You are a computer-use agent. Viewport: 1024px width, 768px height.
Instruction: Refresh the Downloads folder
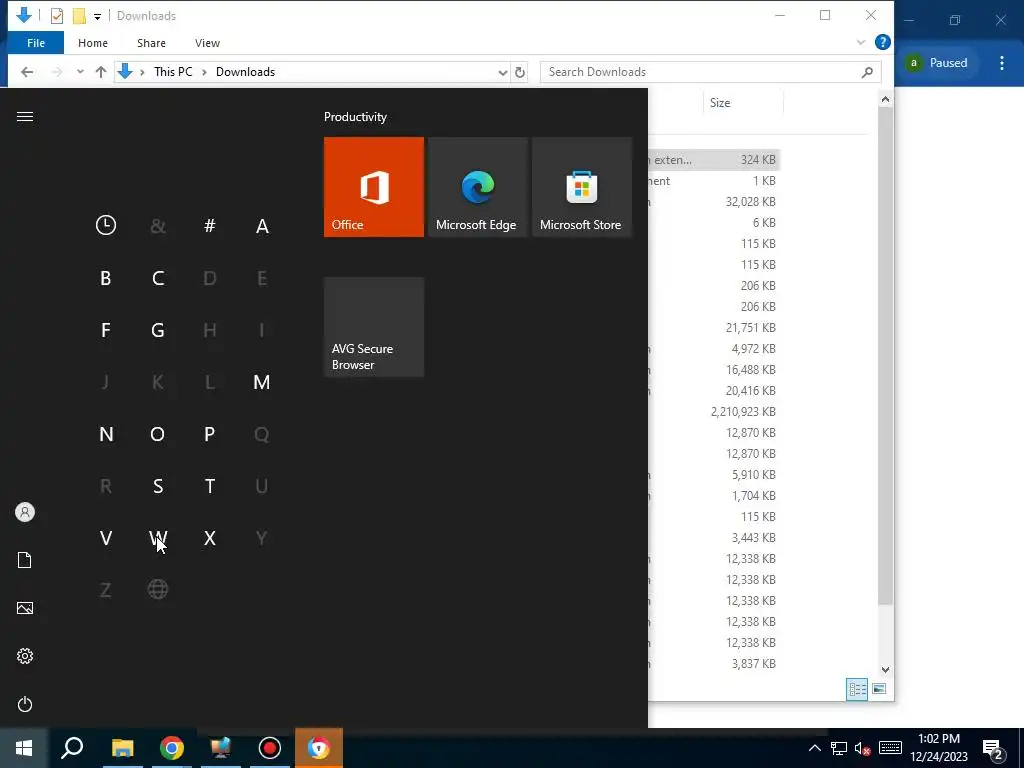click(x=520, y=72)
